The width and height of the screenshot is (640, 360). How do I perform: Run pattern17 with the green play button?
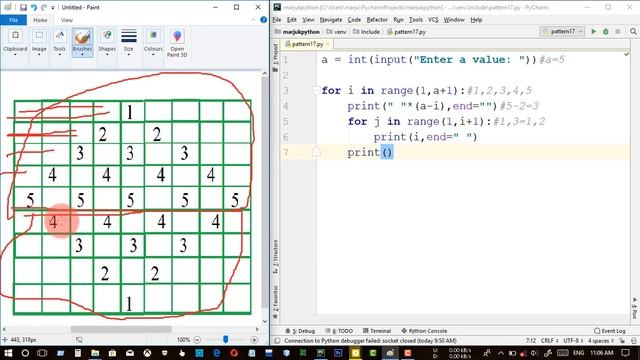(x=593, y=31)
